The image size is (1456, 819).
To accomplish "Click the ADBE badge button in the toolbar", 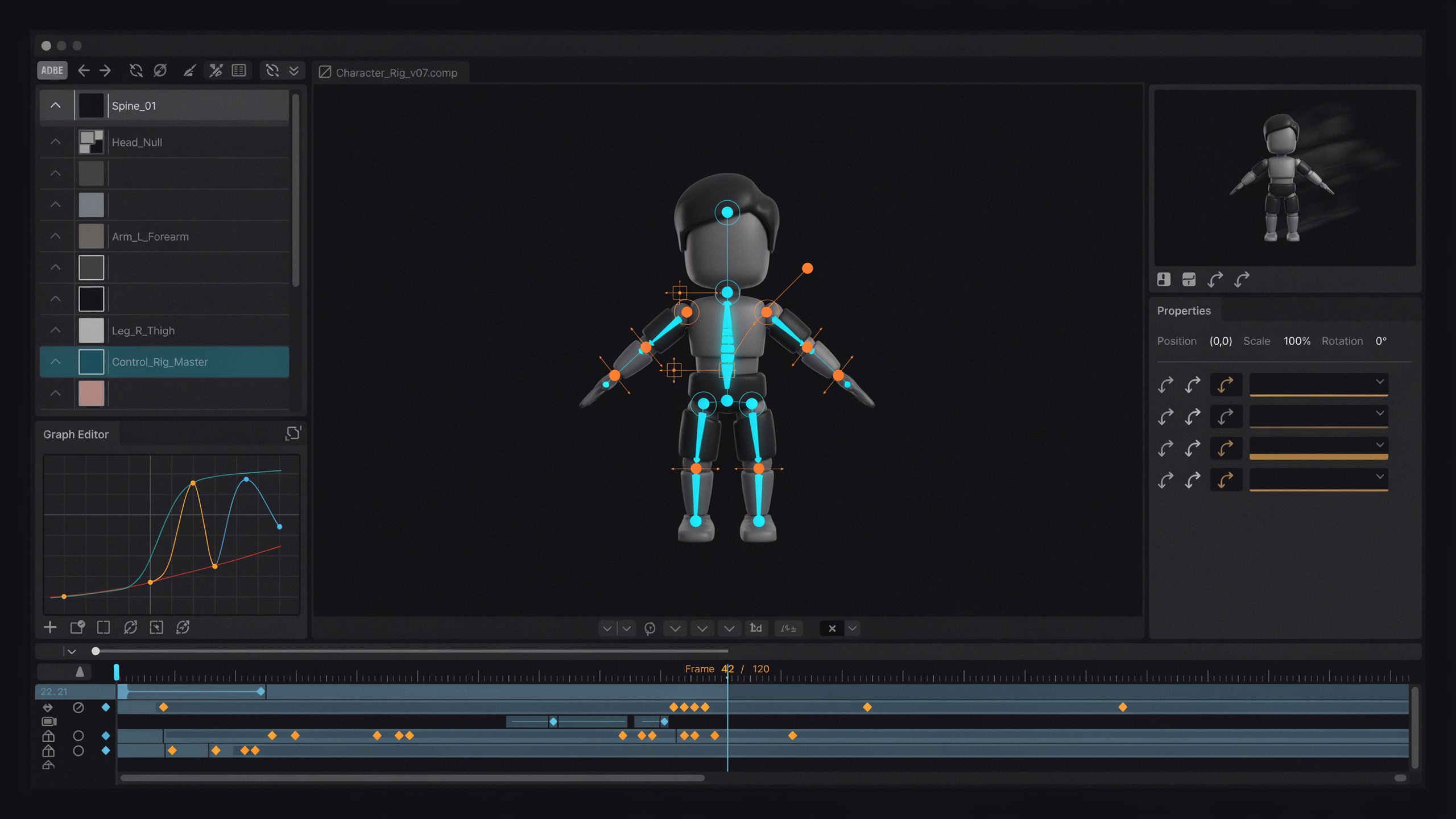I will 52,71.
